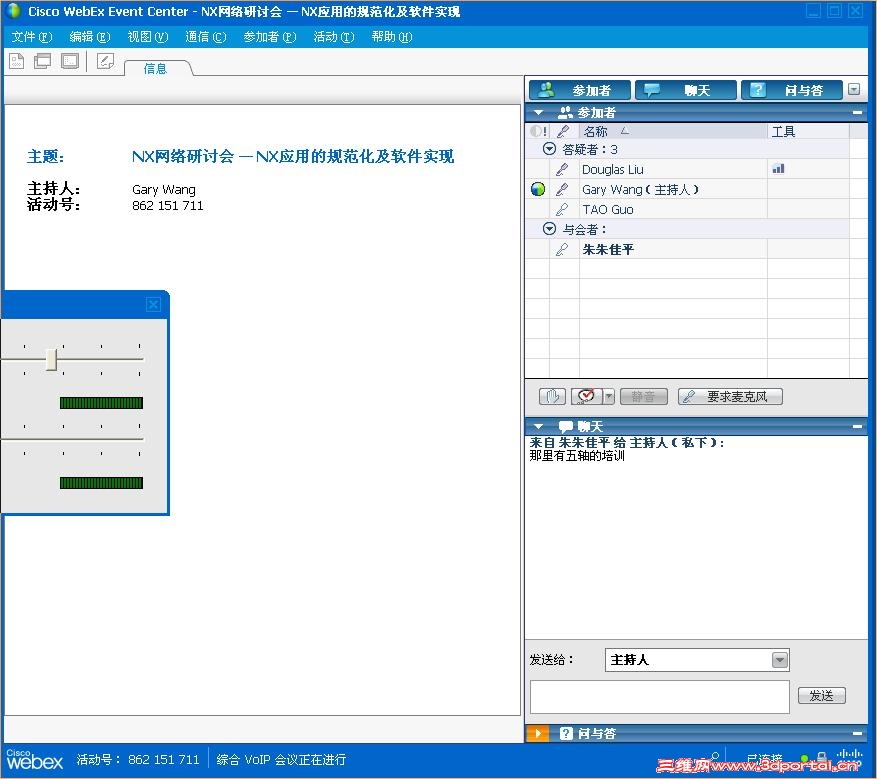This screenshot has width=877, height=779.
Task: Open the panel options dropdown arrow
Action: coord(854,89)
